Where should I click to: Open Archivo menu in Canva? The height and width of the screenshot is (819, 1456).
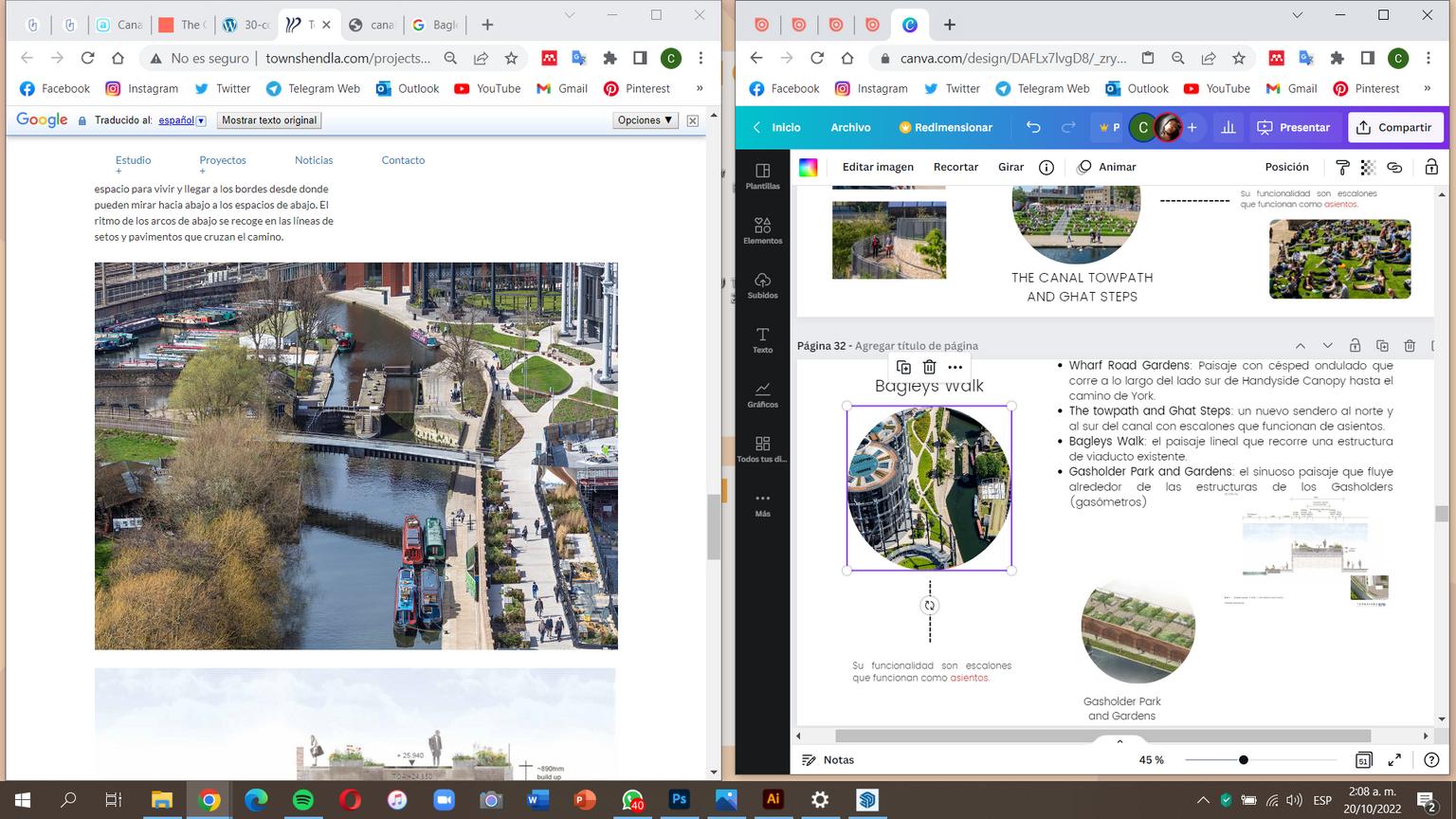[850, 127]
